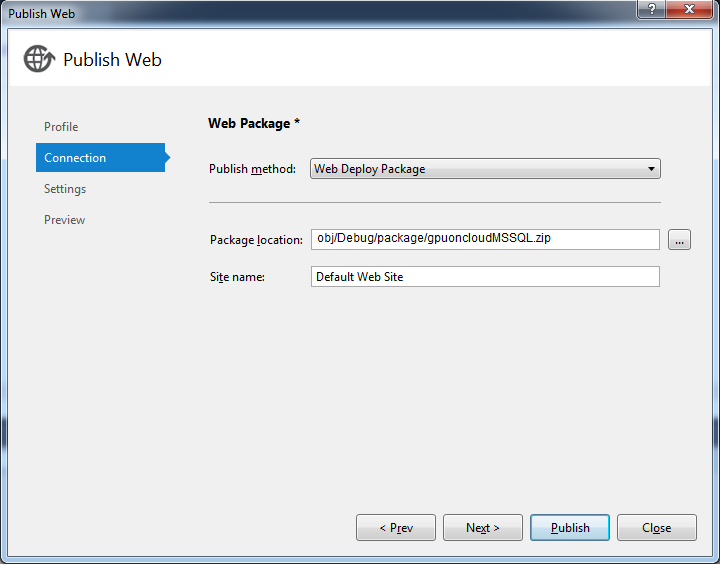Click the Publish Web globe icon
720x565 pixels.
pyautogui.click(x=39, y=59)
